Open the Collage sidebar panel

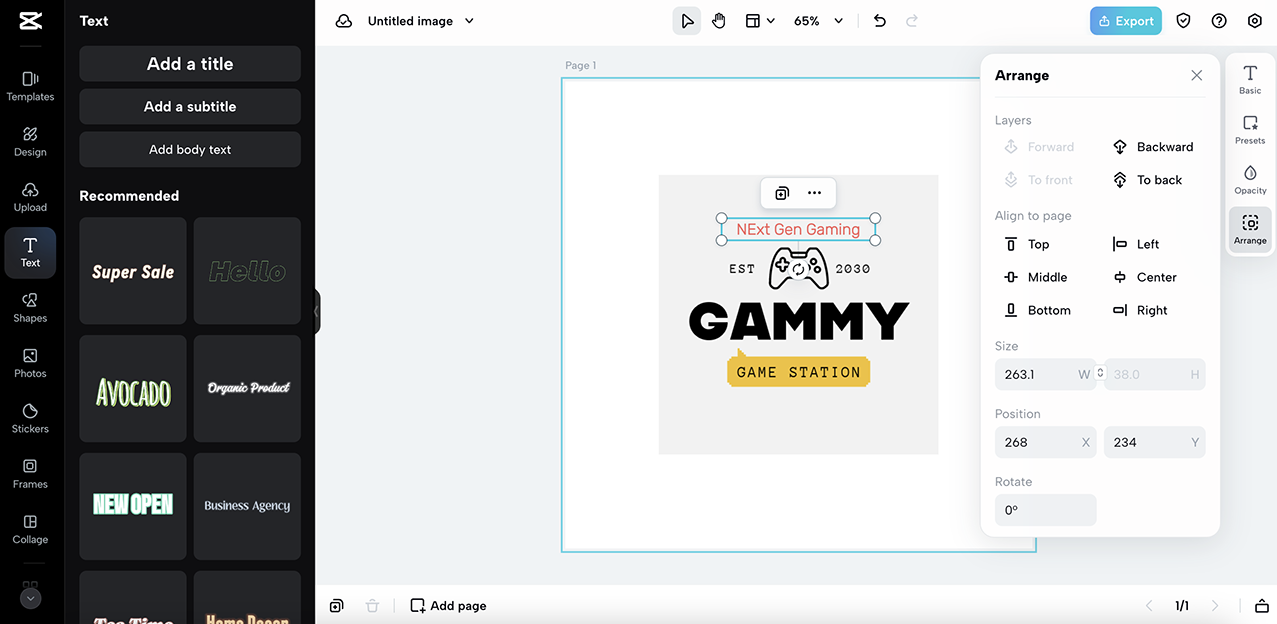pyautogui.click(x=30, y=529)
